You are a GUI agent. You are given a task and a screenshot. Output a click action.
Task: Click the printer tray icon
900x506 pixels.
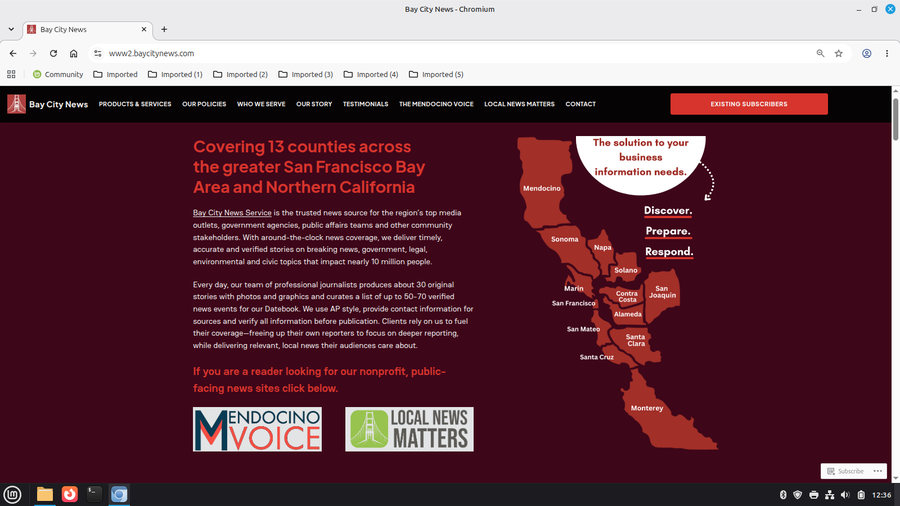[x=814, y=495]
